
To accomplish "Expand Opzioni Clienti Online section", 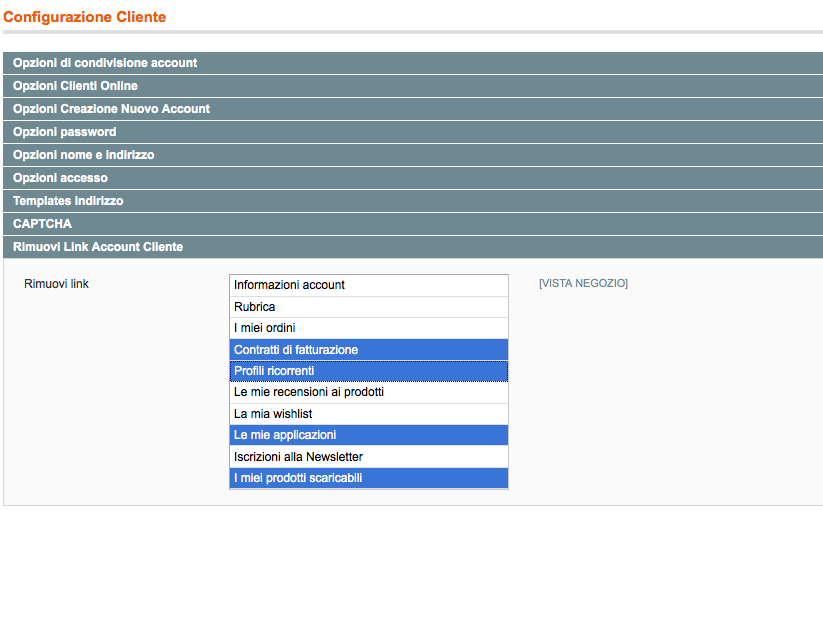I will click(413, 86).
